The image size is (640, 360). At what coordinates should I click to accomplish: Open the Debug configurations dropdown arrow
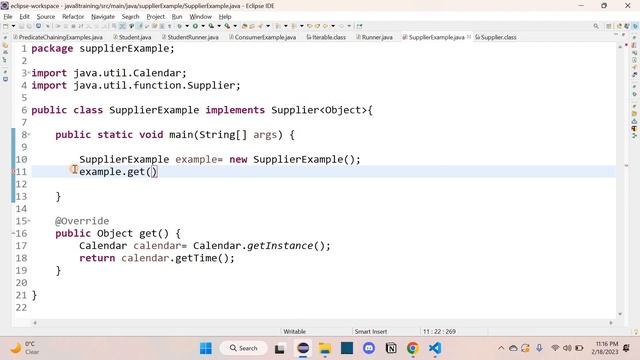pos(187,26)
